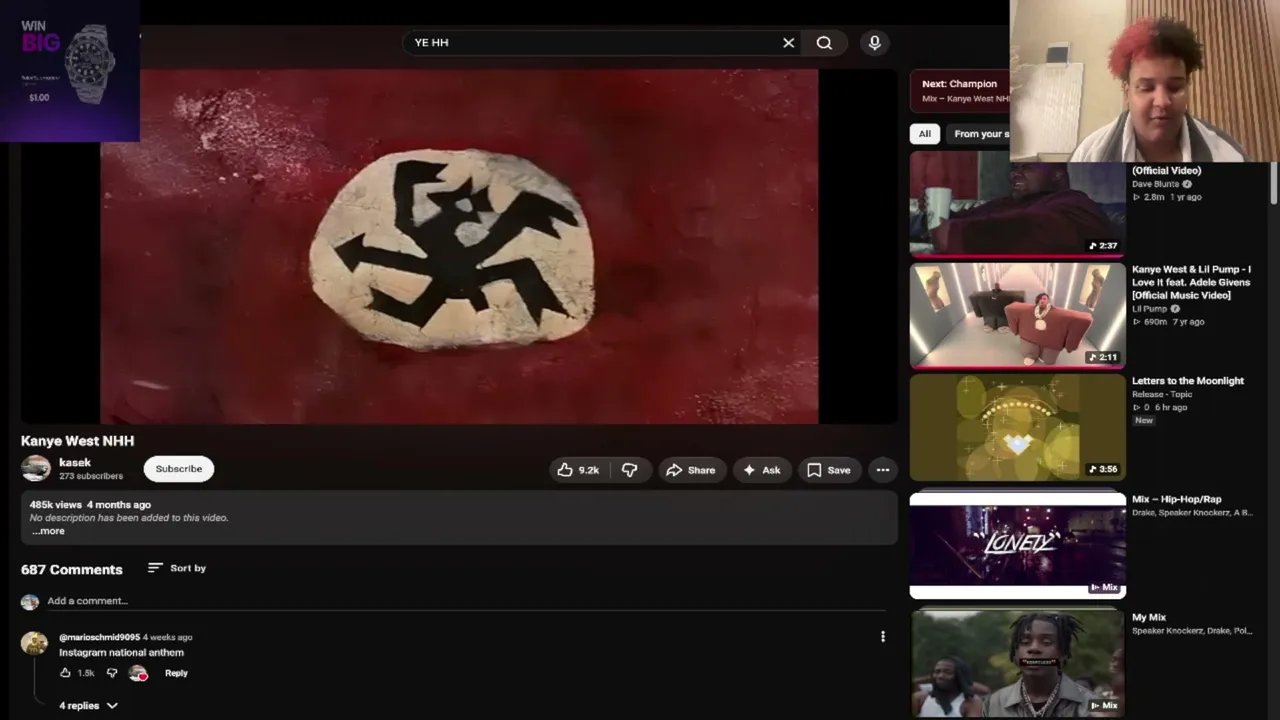Image resolution: width=1280 pixels, height=720 pixels.
Task: Click the main video player
Action: 459,246
